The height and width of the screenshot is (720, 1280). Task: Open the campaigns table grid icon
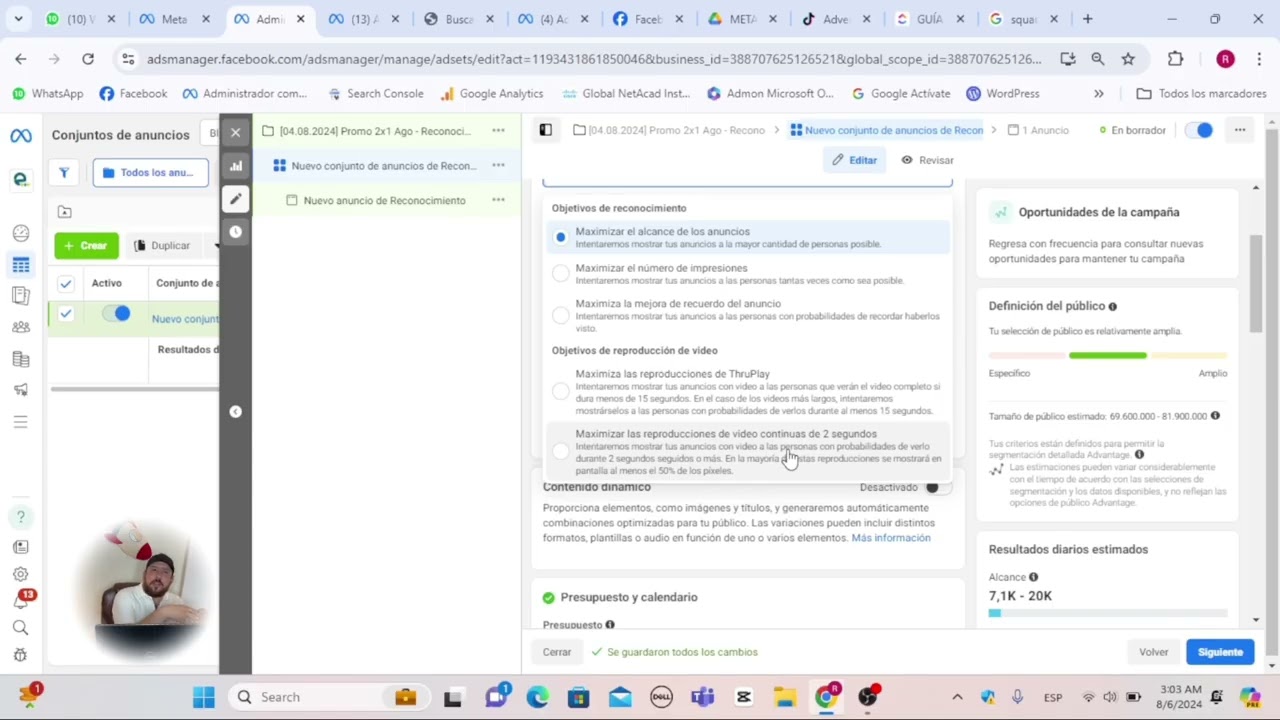21,265
